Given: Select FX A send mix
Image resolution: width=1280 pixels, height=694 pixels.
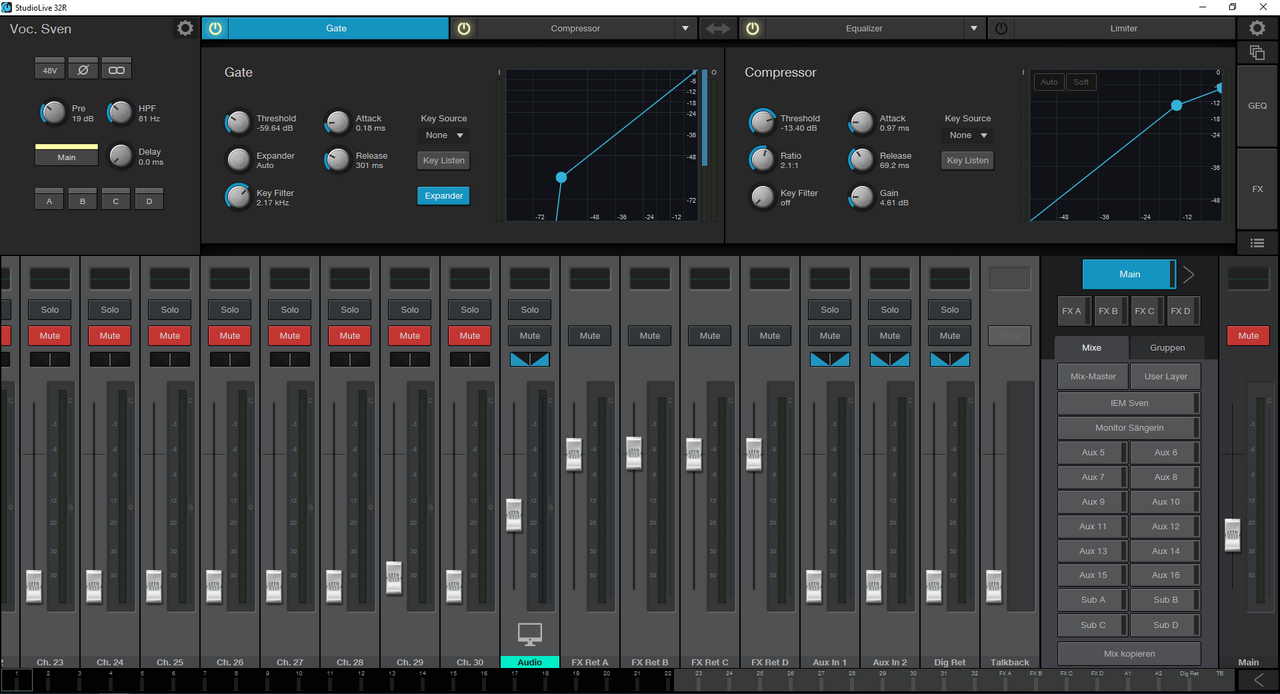Looking at the screenshot, I should pos(1073,311).
